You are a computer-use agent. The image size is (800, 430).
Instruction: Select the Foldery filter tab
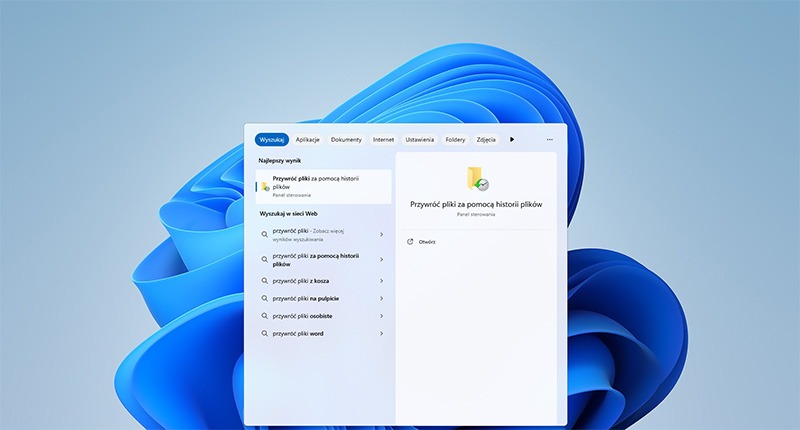point(455,139)
